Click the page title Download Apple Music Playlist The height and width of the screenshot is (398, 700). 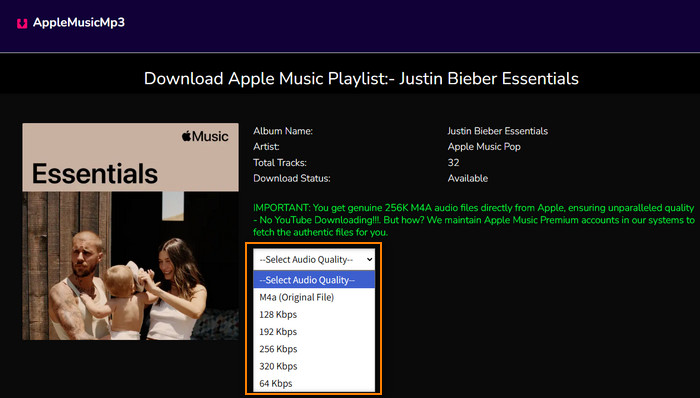(361, 79)
